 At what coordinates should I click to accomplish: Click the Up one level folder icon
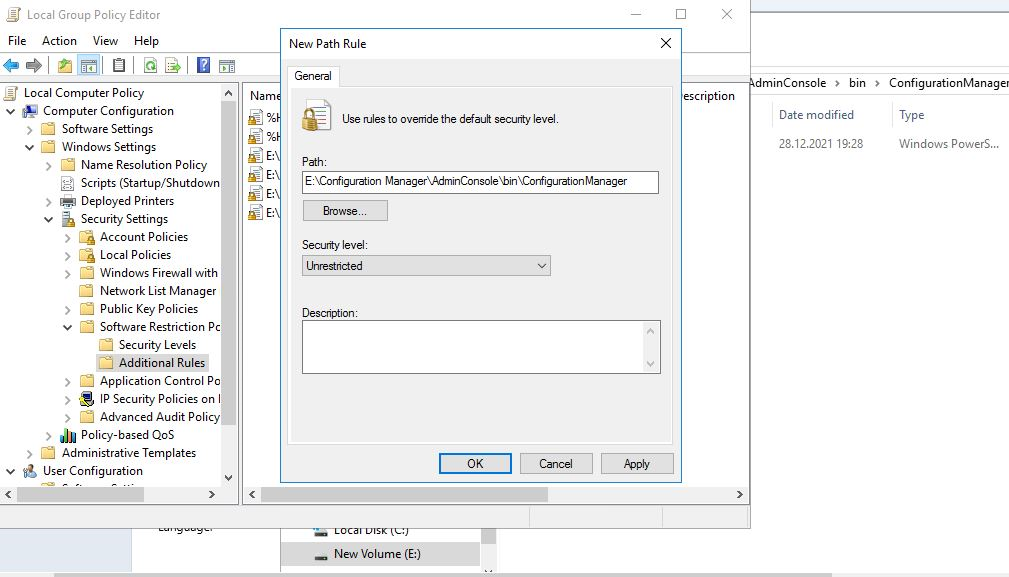(x=65, y=65)
